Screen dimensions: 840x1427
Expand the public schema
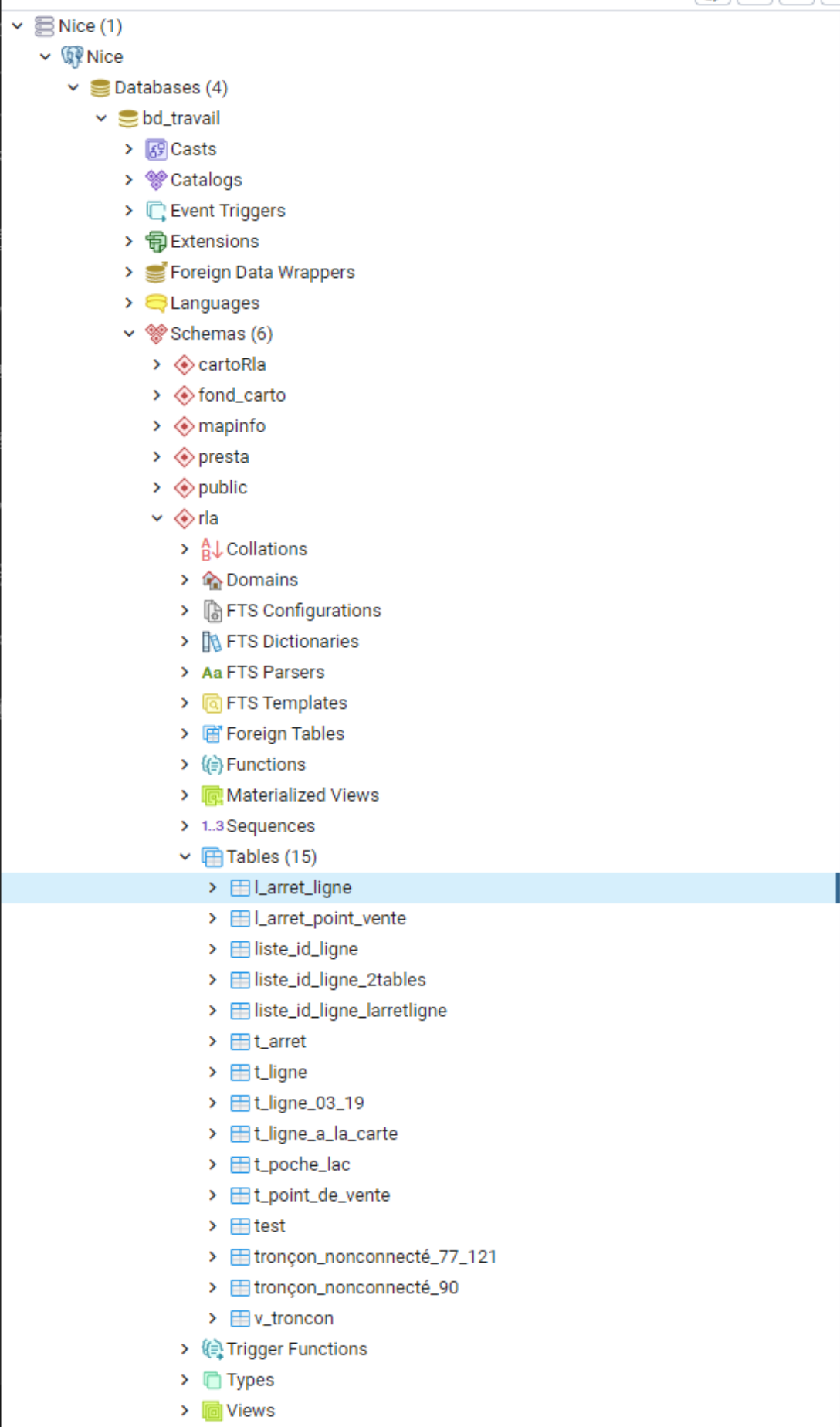(157, 487)
